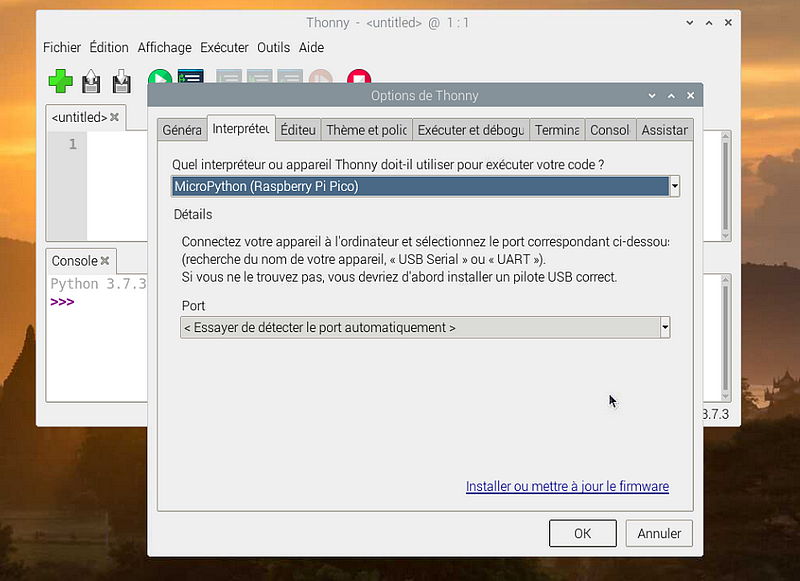Close the main Thonny window

[728, 22]
